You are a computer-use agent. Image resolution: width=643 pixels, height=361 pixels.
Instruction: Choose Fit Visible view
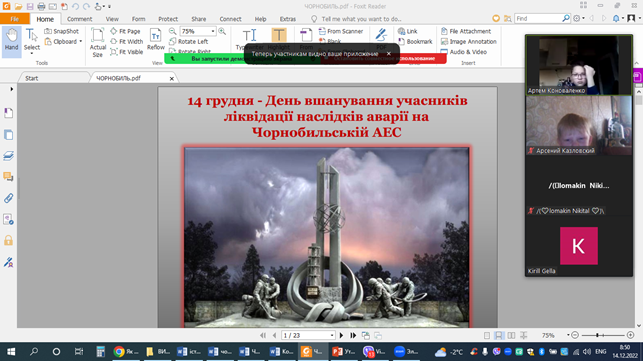click(127, 52)
